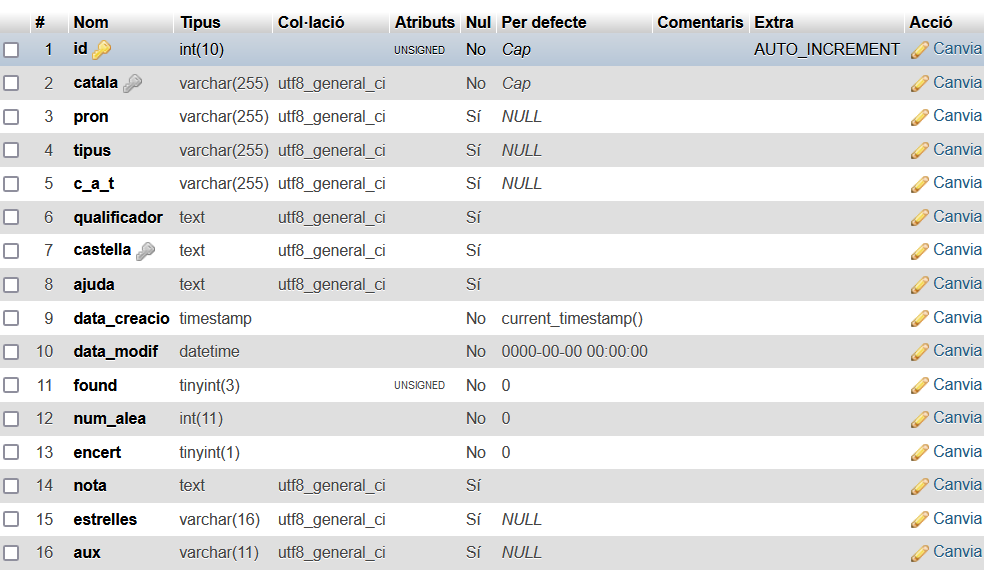Click the Canvia link for the catala row

957,83
